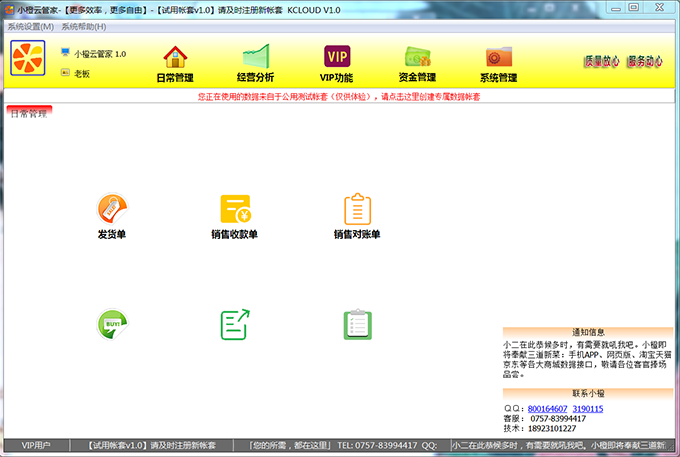The image size is (680, 457).
Task: Minimize the 小橙云管家 window
Action: point(616,8)
